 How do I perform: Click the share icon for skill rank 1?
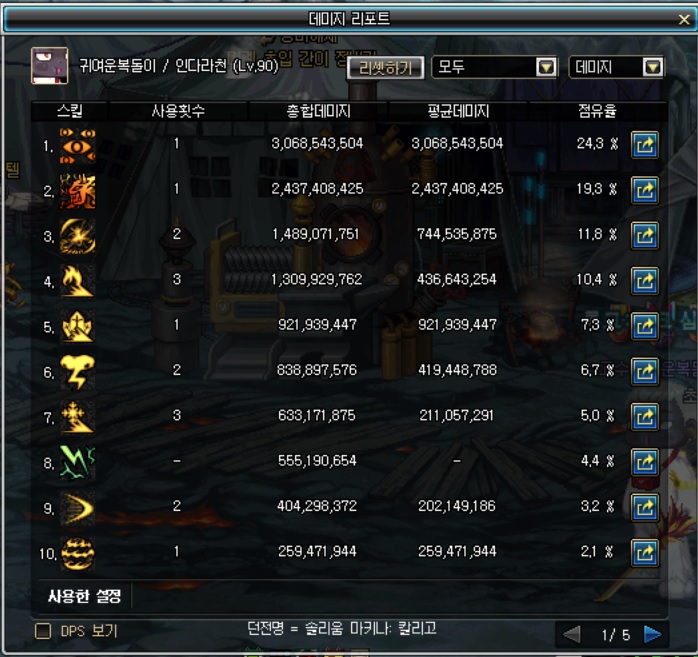click(645, 145)
